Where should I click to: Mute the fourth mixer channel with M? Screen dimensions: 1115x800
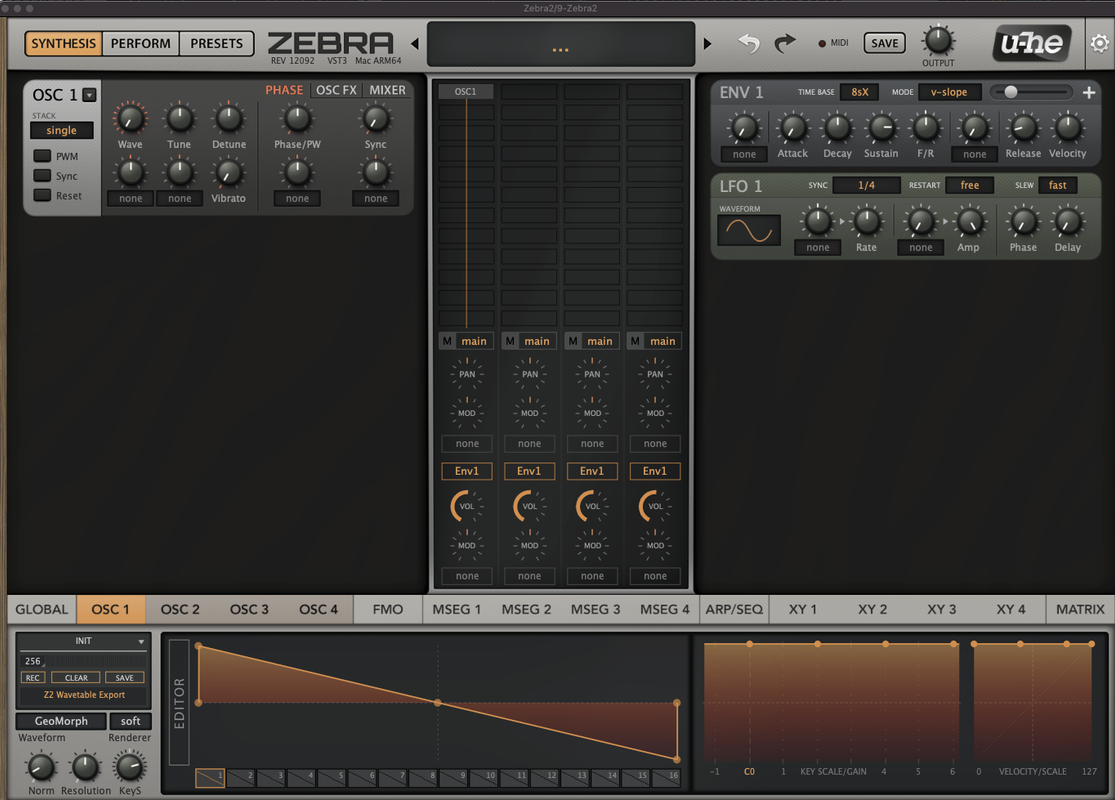635,341
